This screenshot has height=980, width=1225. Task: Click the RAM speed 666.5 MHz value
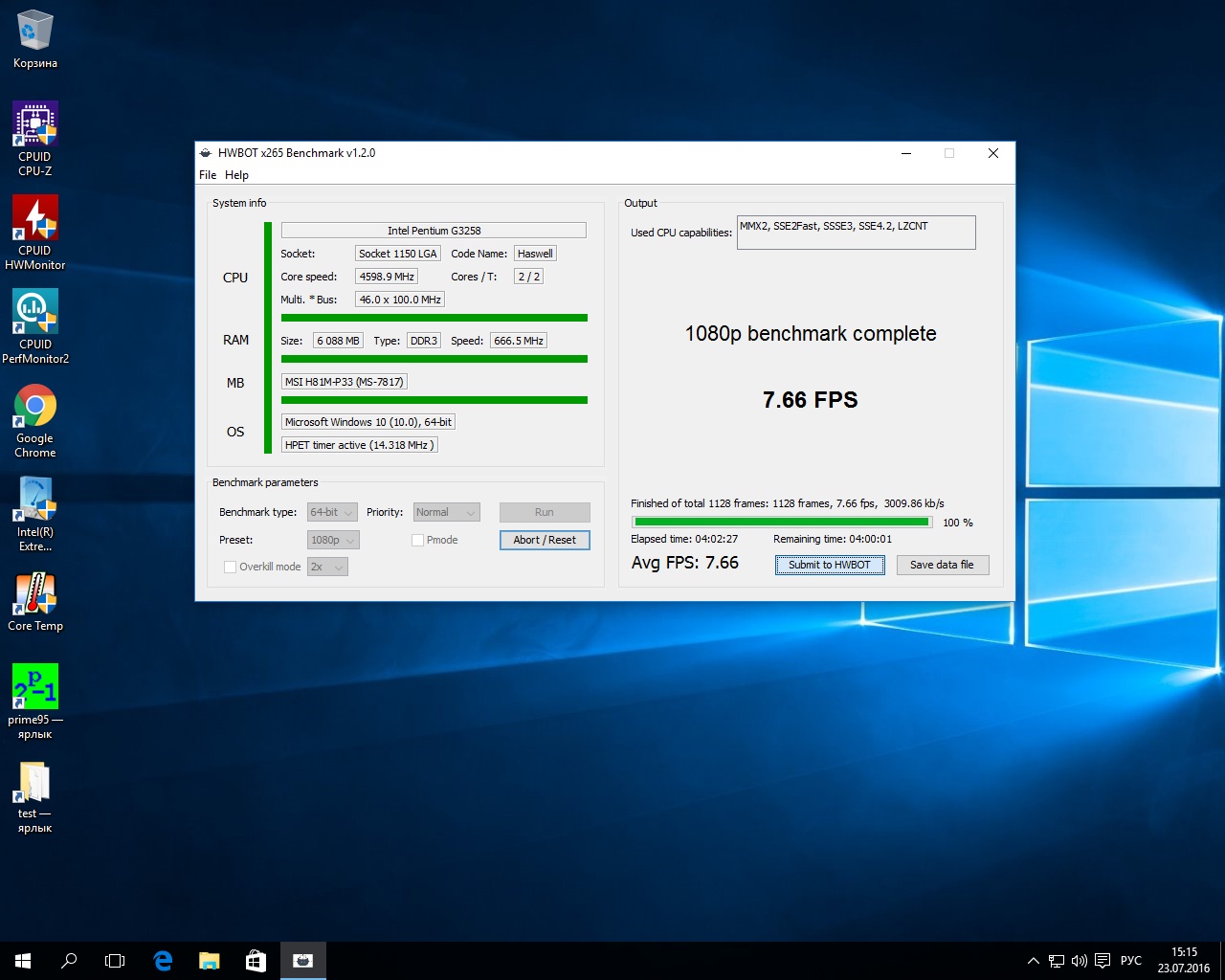(x=519, y=341)
